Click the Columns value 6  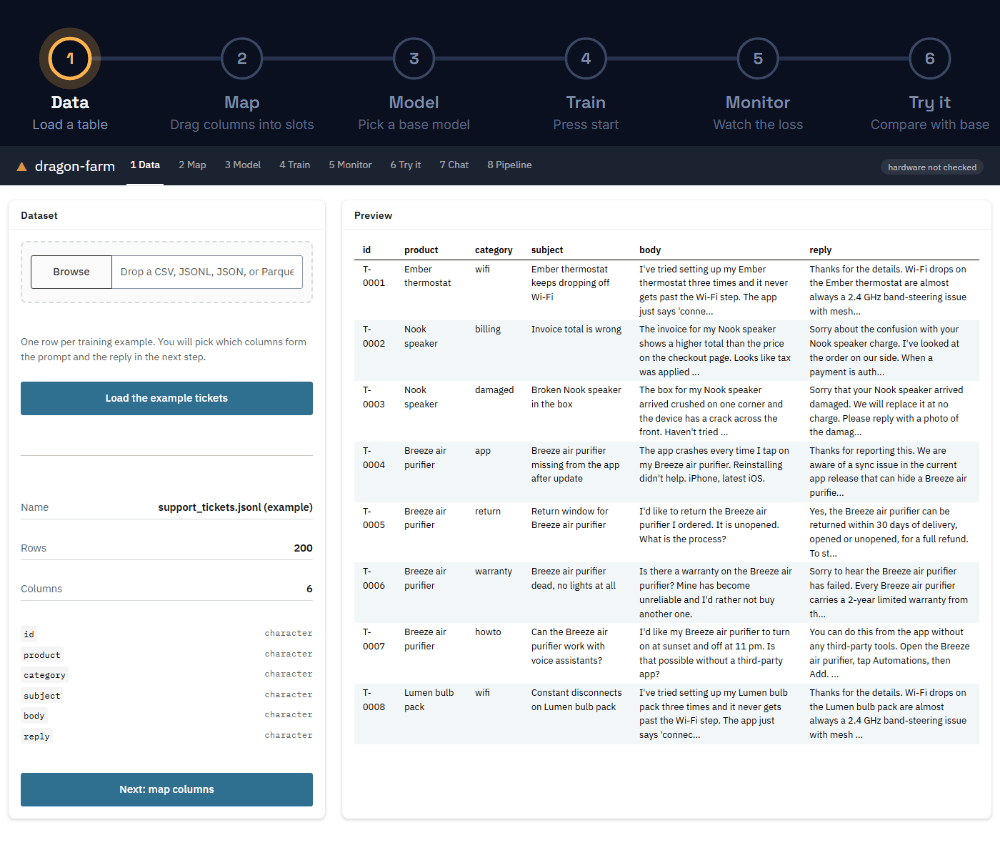click(309, 588)
